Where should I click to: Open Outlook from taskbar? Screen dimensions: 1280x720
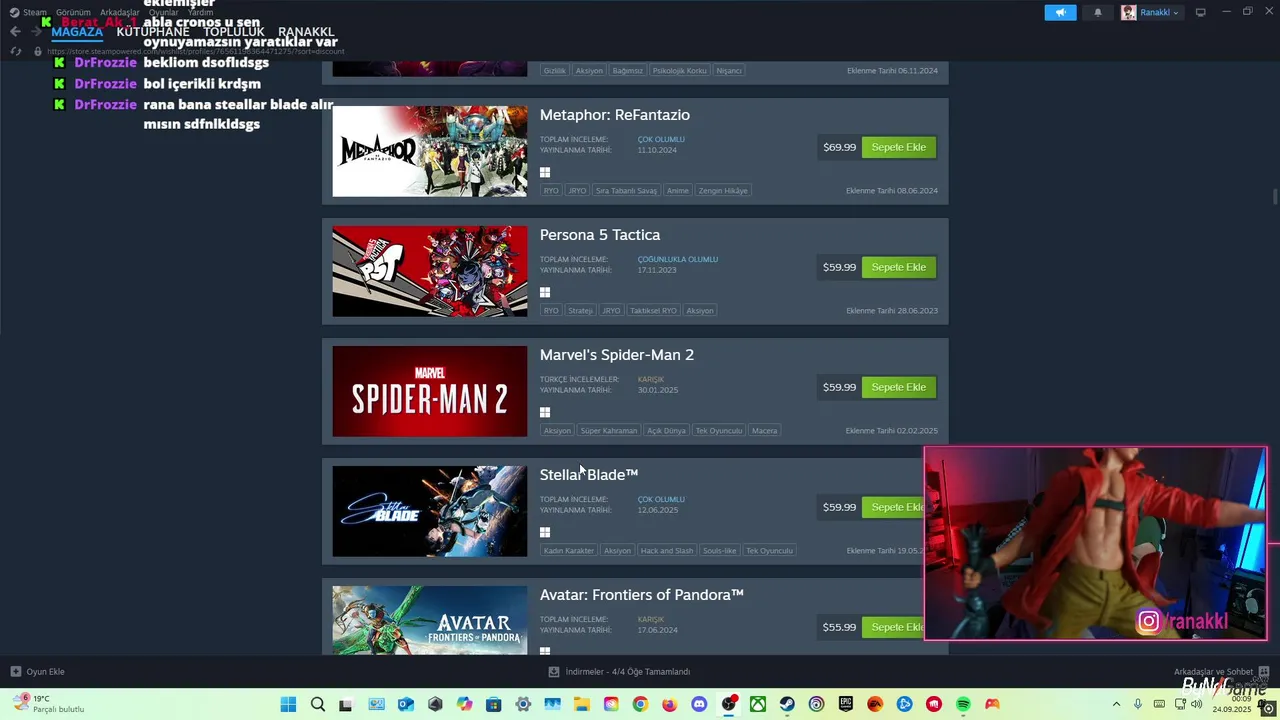coord(406,705)
